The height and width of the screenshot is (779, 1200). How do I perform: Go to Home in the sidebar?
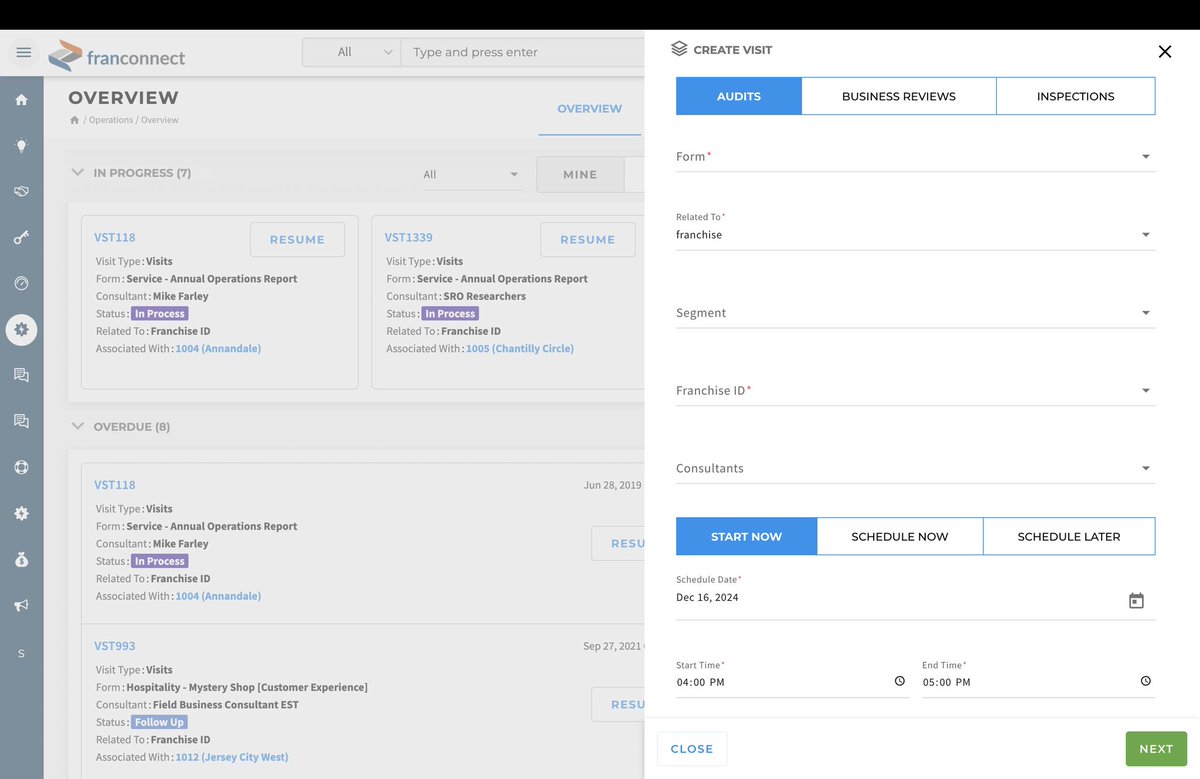pyautogui.click(x=21, y=100)
